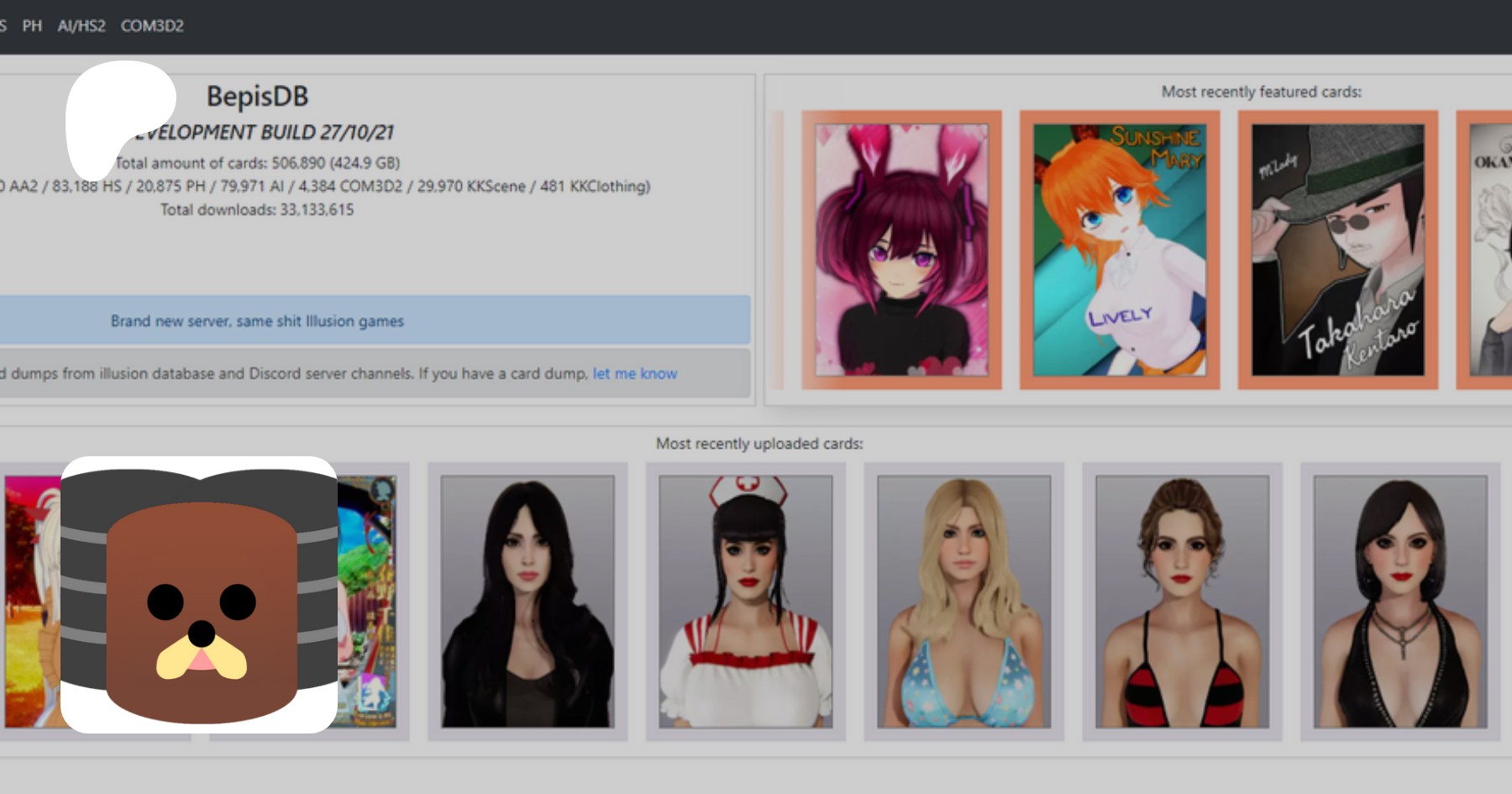Select COM3D2 in the top navbar
The width and height of the screenshot is (1512, 794).
coord(152,26)
